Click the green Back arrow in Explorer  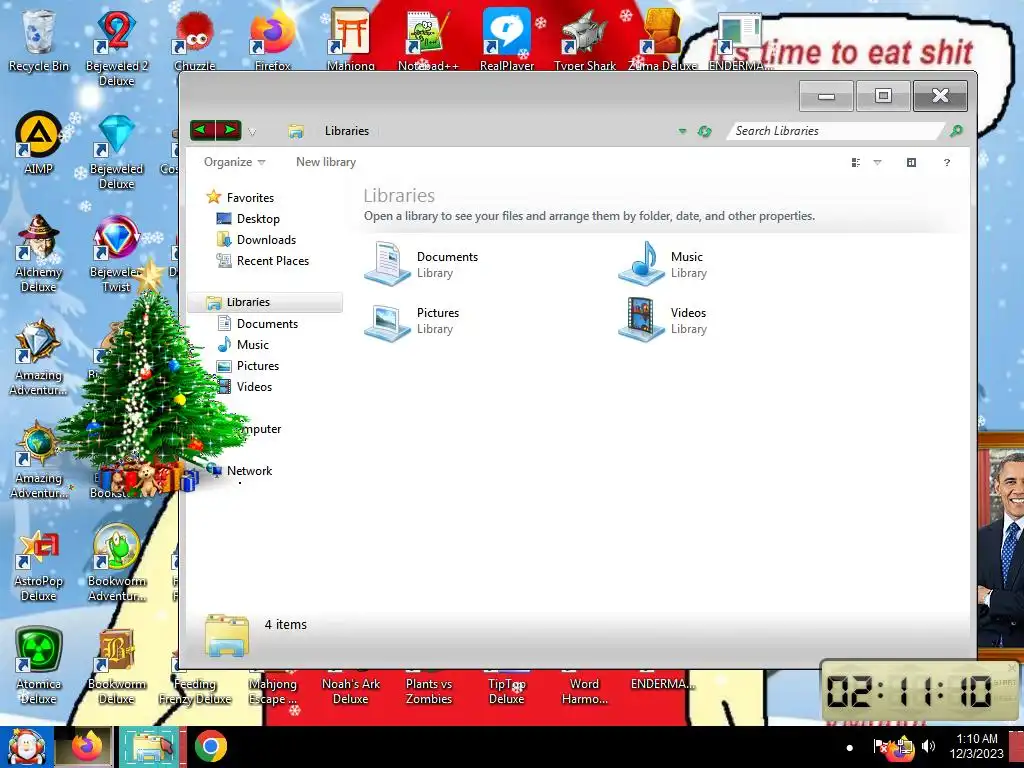point(202,130)
